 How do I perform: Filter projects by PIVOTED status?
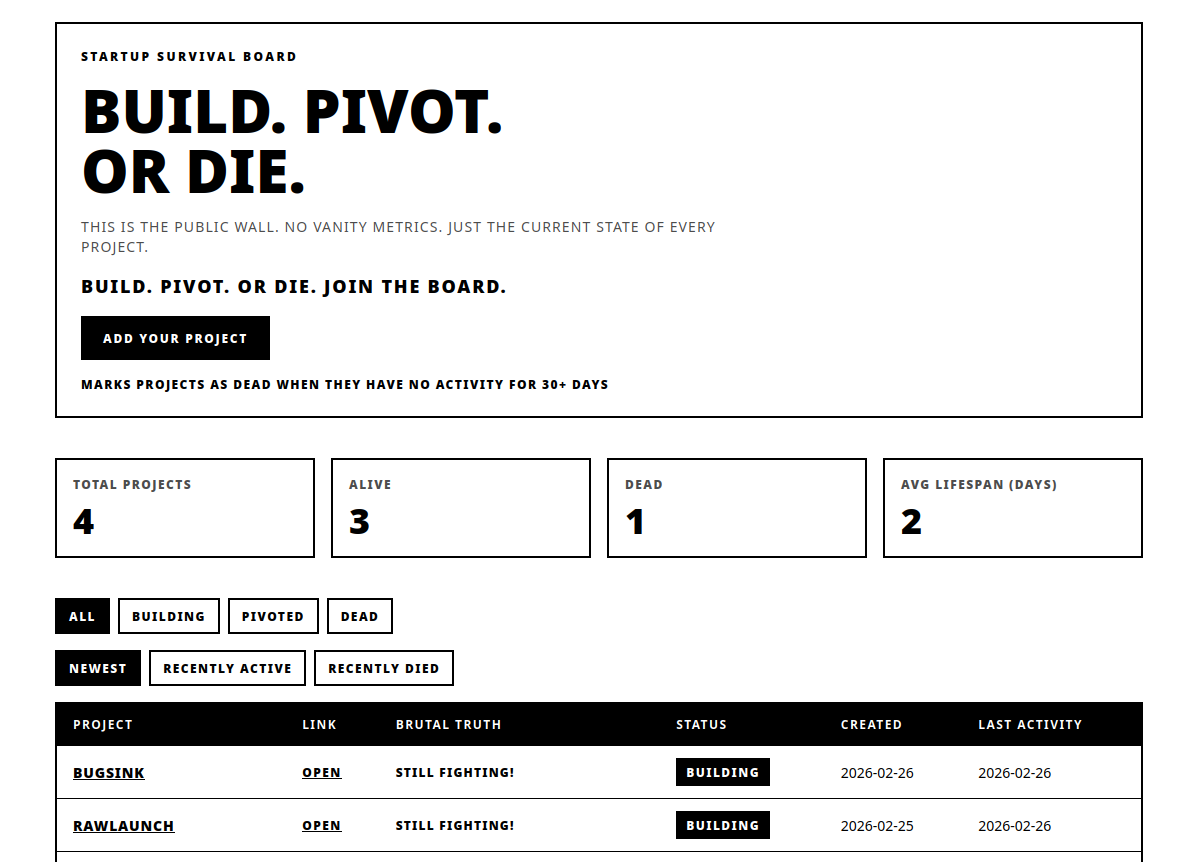pos(273,616)
